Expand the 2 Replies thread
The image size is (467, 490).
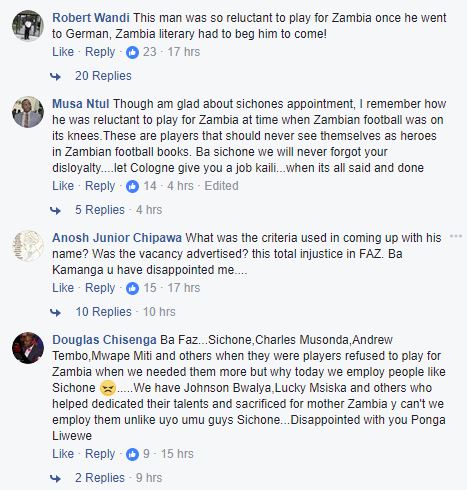[x=100, y=478]
